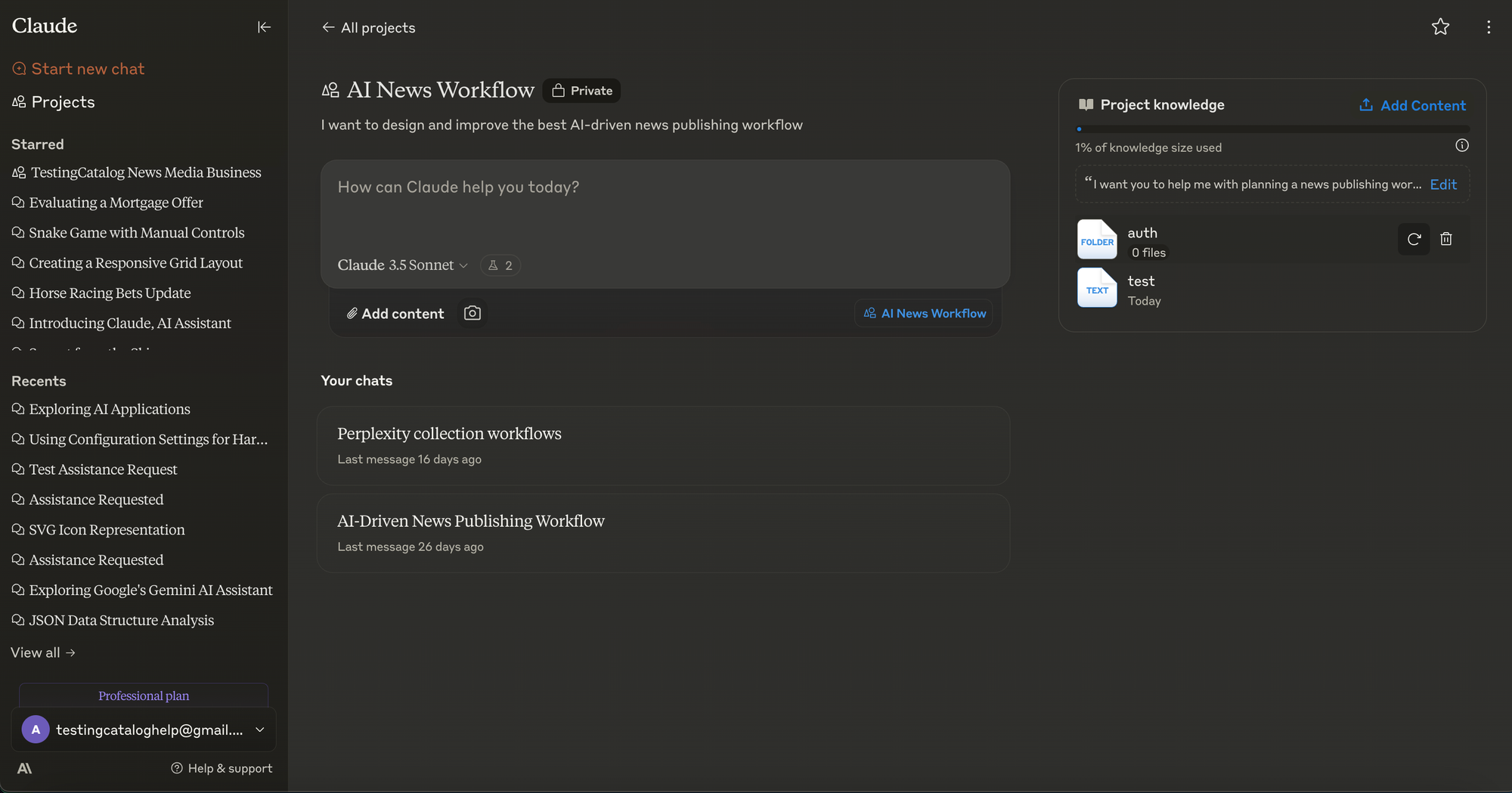Click the camera screenshot icon

click(x=472, y=313)
